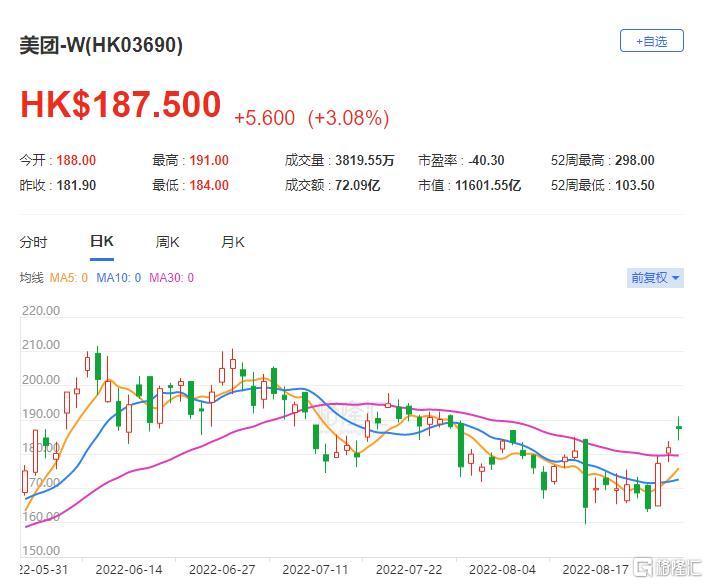Viewport: 708px width, 584px height.
Task: Click the 最高 value 191.00
Action: pos(209,160)
